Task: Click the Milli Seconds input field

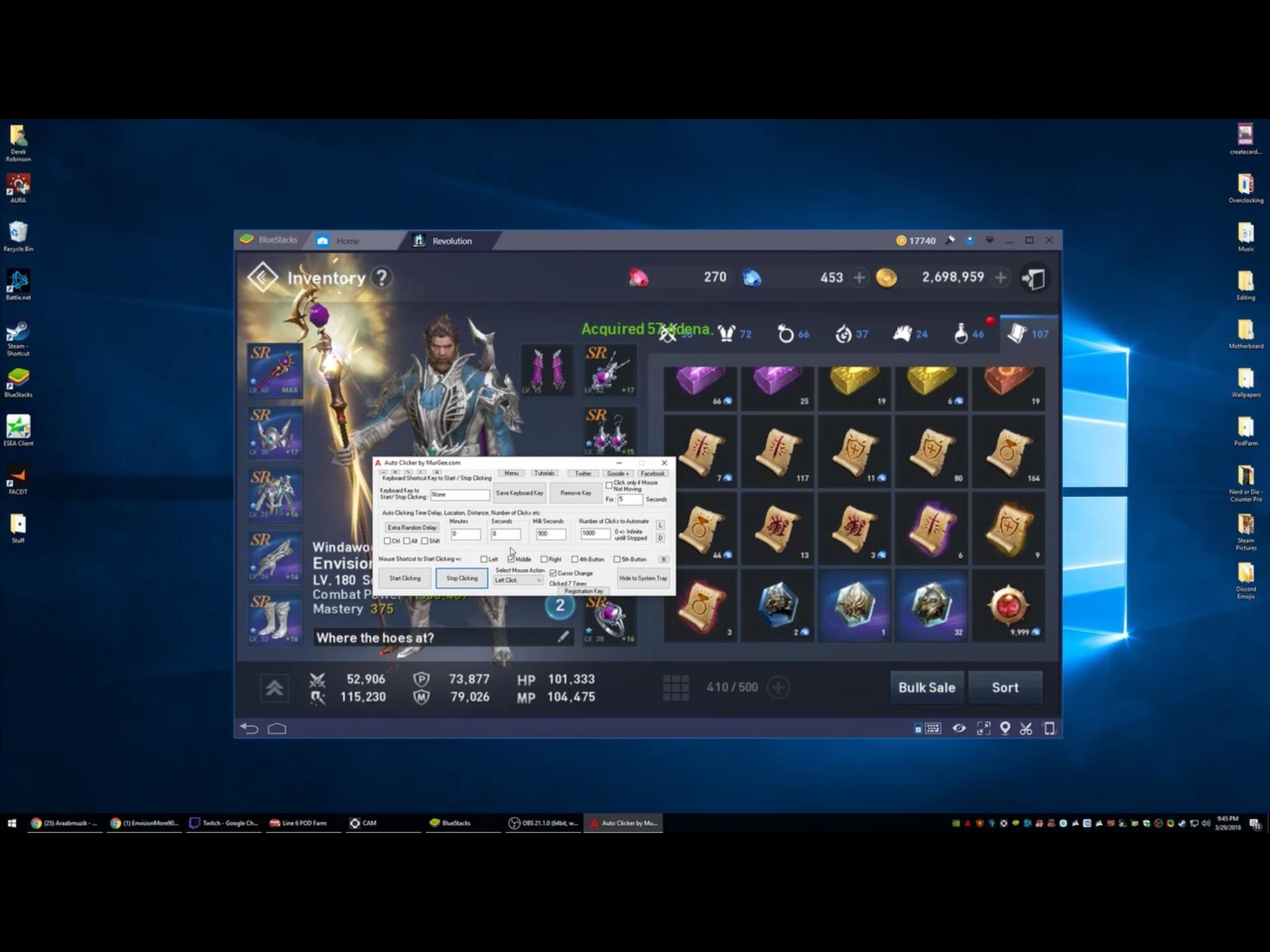Action: click(x=551, y=534)
